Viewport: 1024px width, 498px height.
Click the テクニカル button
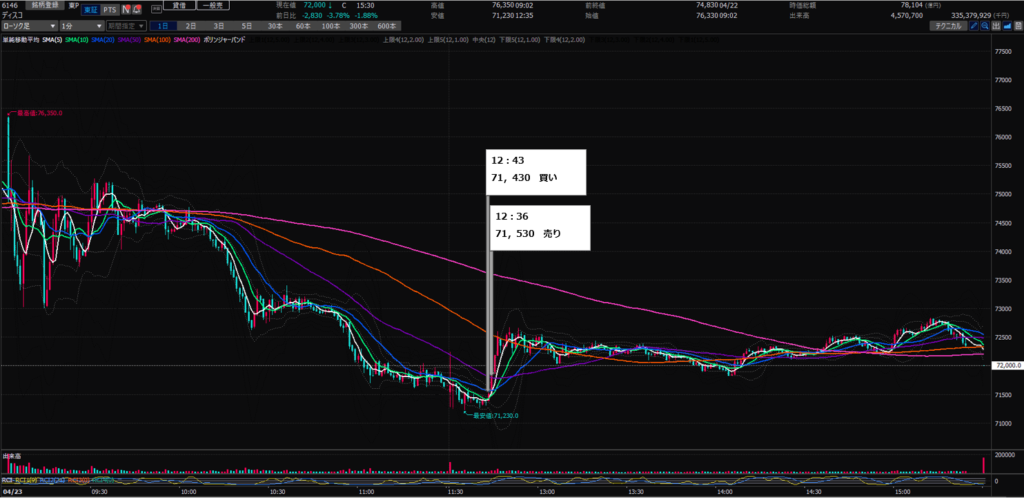coord(943,25)
